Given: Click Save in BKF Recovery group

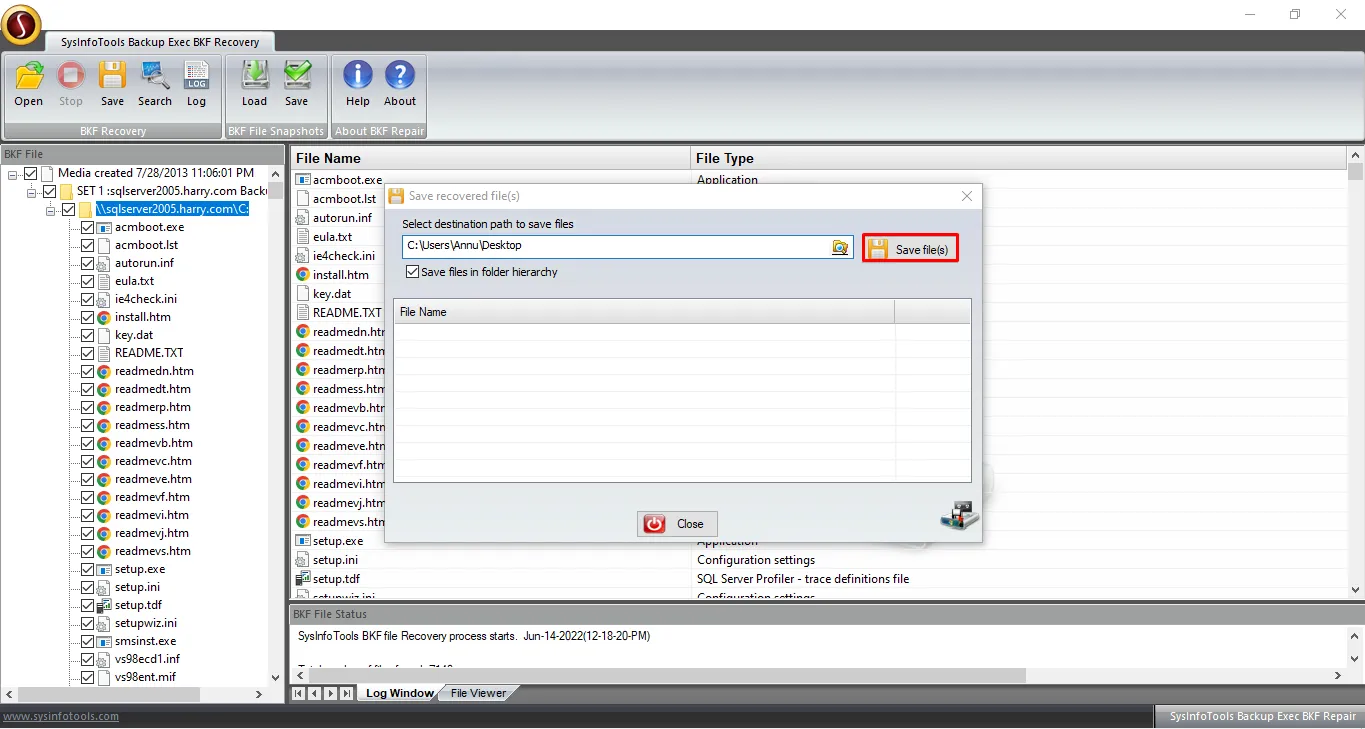Looking at the screenshot, I should point(112,84).
